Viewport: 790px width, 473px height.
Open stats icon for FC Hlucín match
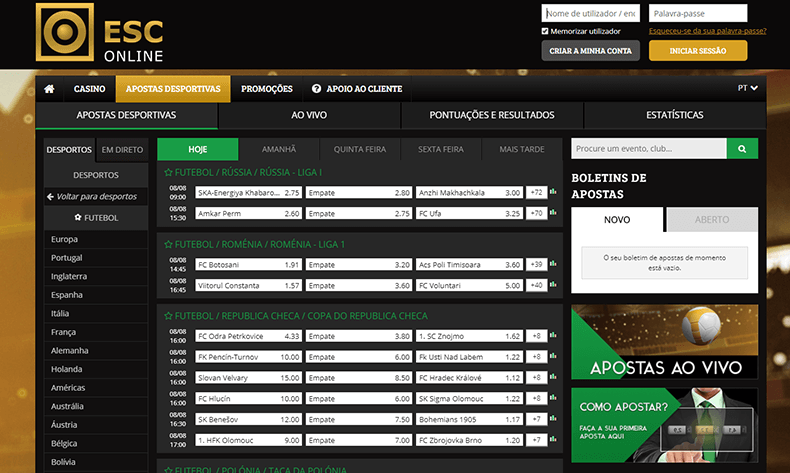coord(553,398)
